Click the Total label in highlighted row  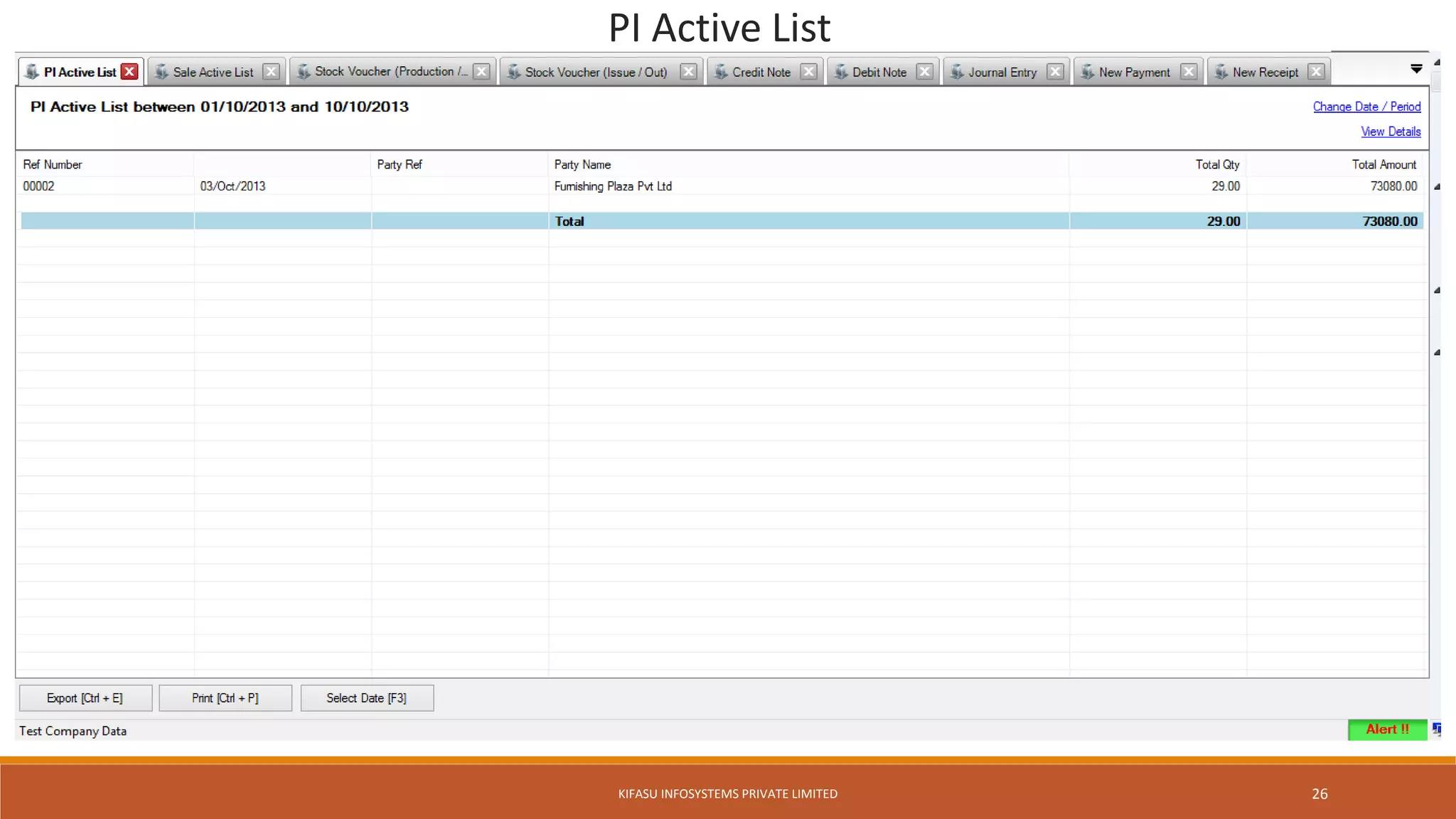[x=569, y=221]
